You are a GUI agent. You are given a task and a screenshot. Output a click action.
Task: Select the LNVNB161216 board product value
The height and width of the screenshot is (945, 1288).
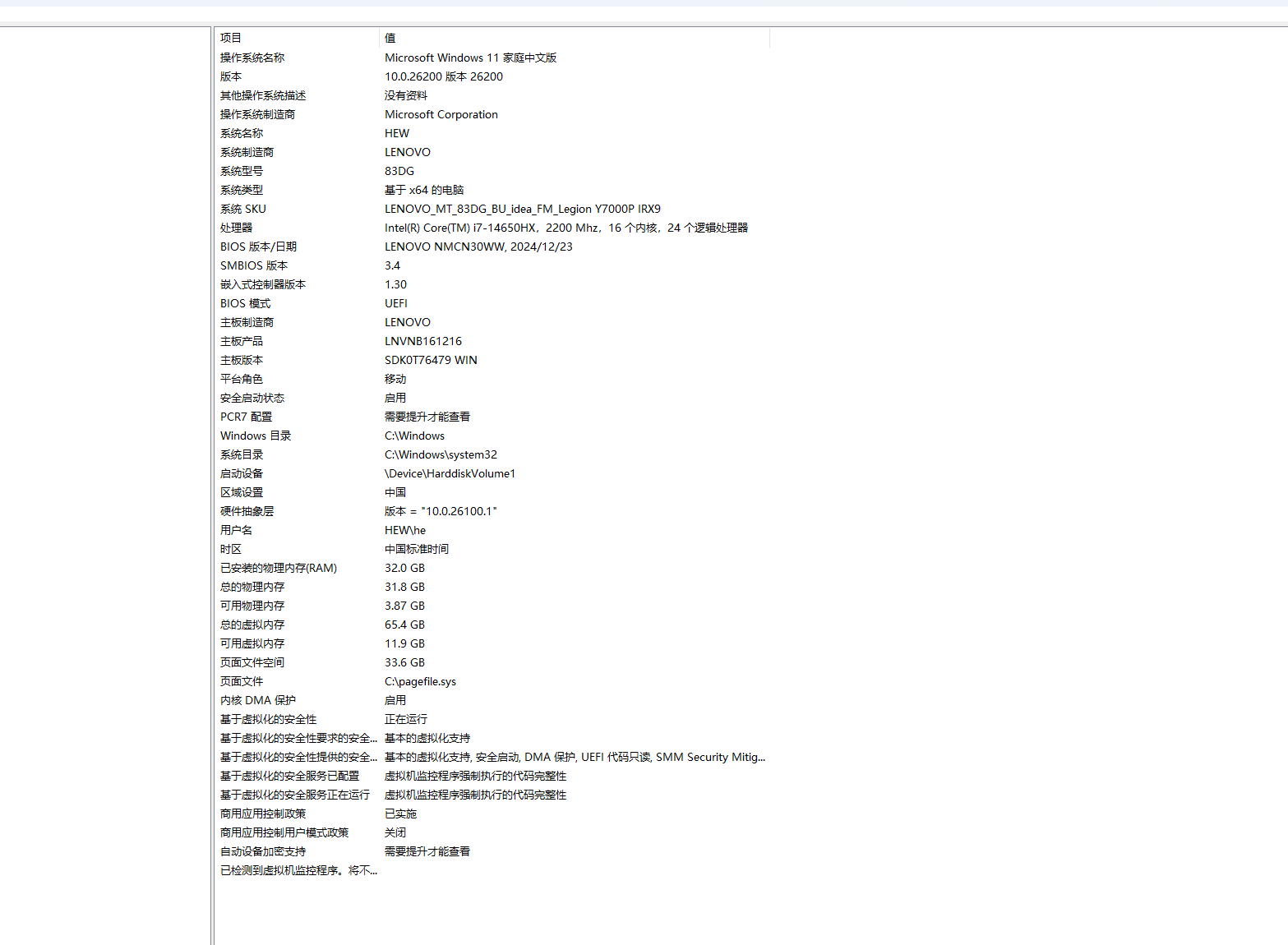click(x=423, y=341)
